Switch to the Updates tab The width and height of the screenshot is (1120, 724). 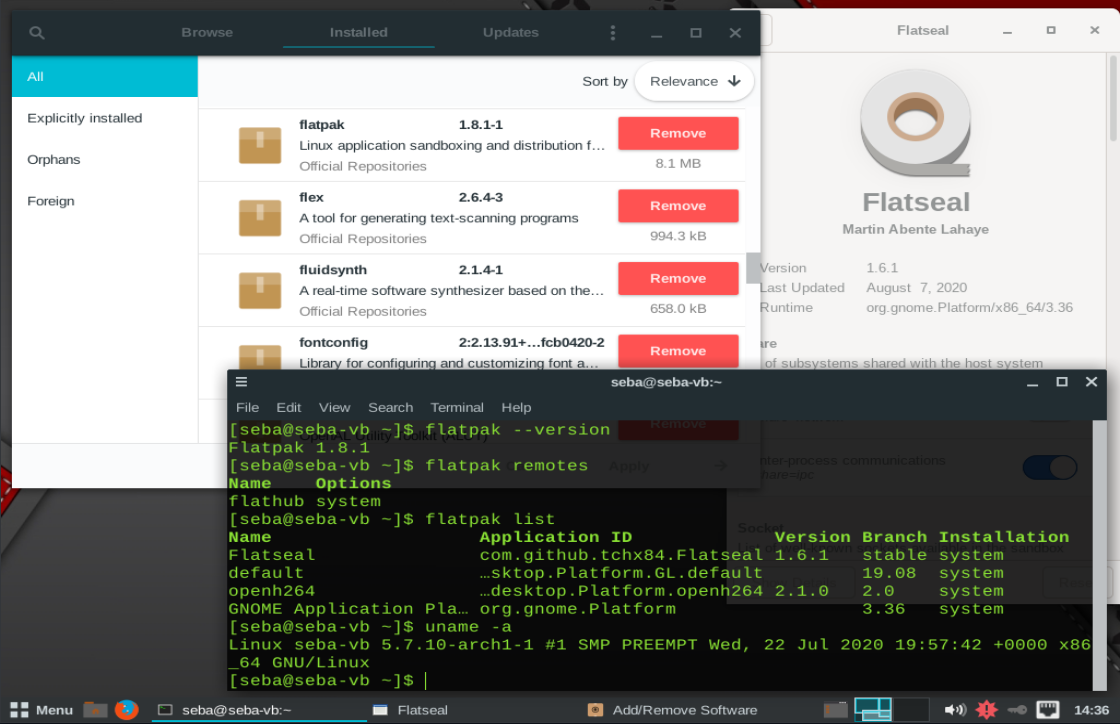coord(510,32)
